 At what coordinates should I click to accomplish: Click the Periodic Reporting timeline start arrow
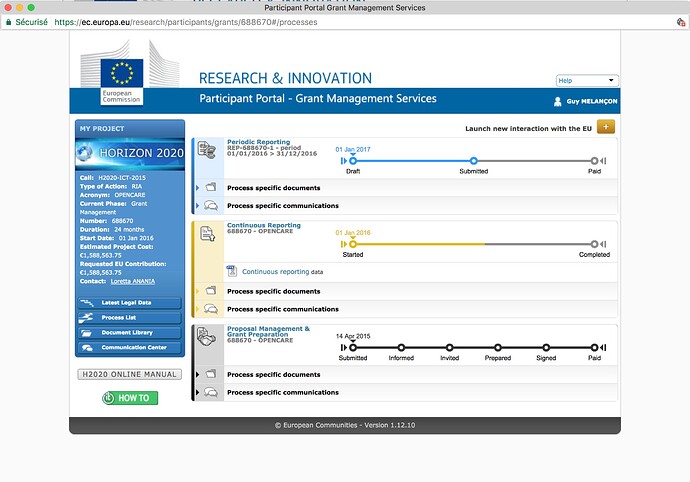point(344,161)
